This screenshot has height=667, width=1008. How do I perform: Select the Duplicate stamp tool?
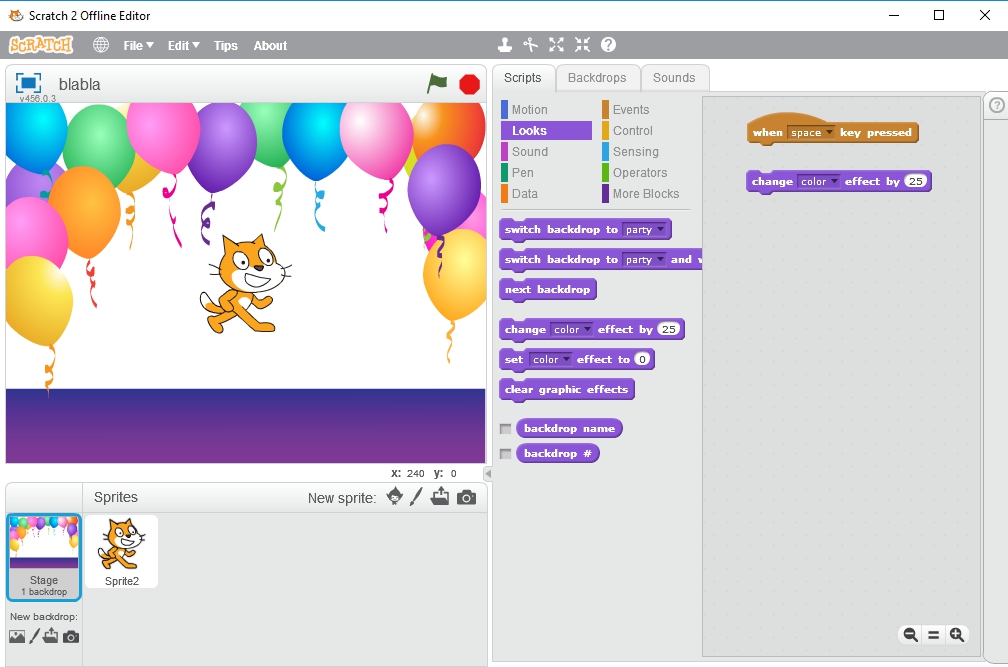point(505,45)
